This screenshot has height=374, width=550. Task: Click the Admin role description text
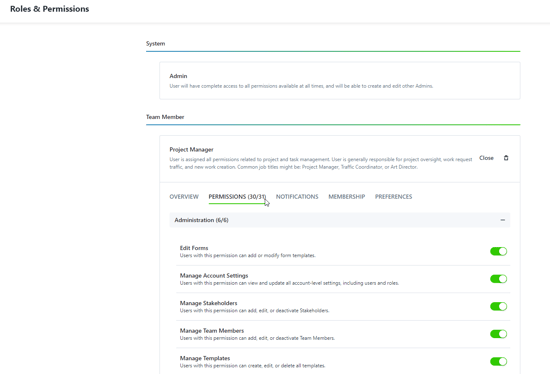(301, 86)
